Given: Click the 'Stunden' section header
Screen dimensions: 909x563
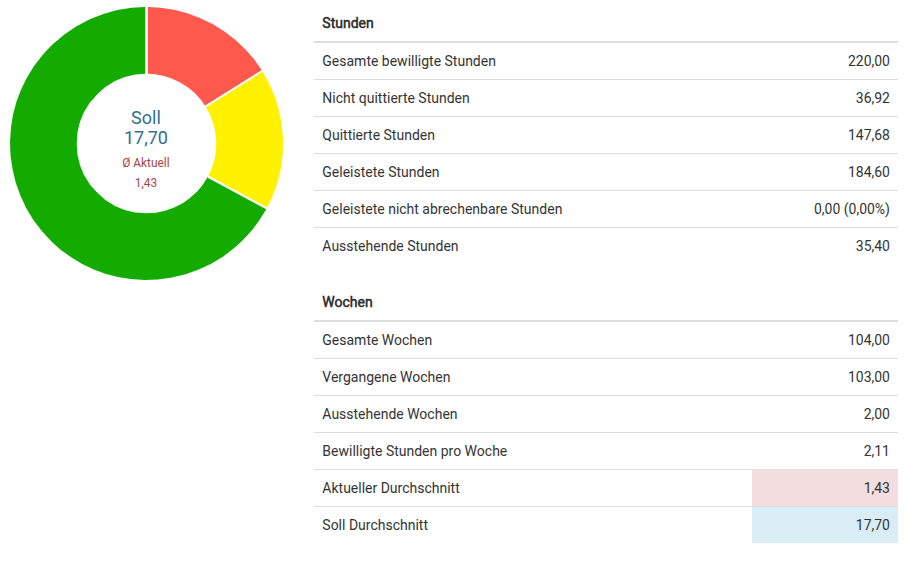Looking at the screenshot, I should [x=348, y=23].
